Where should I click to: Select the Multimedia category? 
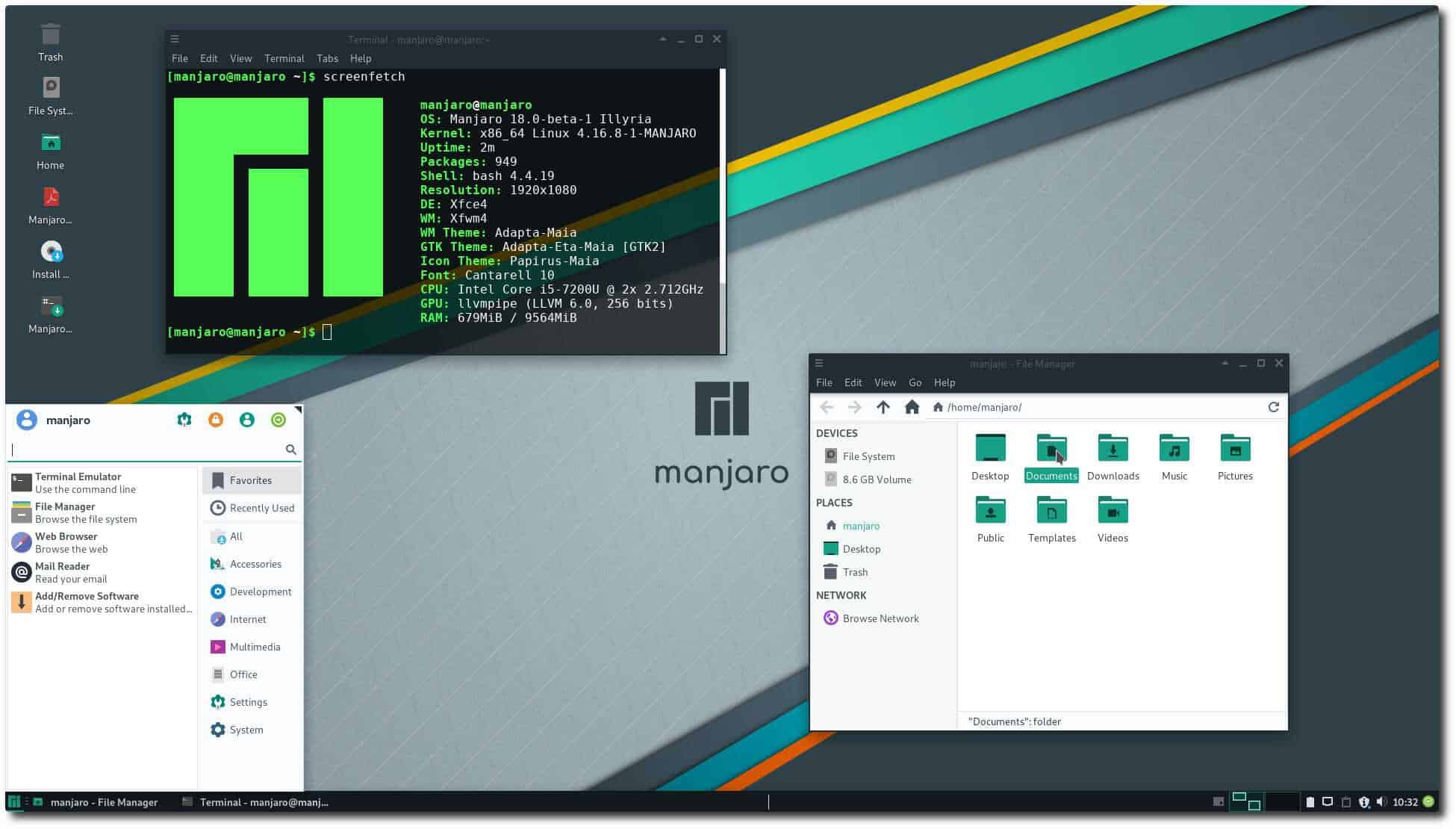tap(252, 647)
